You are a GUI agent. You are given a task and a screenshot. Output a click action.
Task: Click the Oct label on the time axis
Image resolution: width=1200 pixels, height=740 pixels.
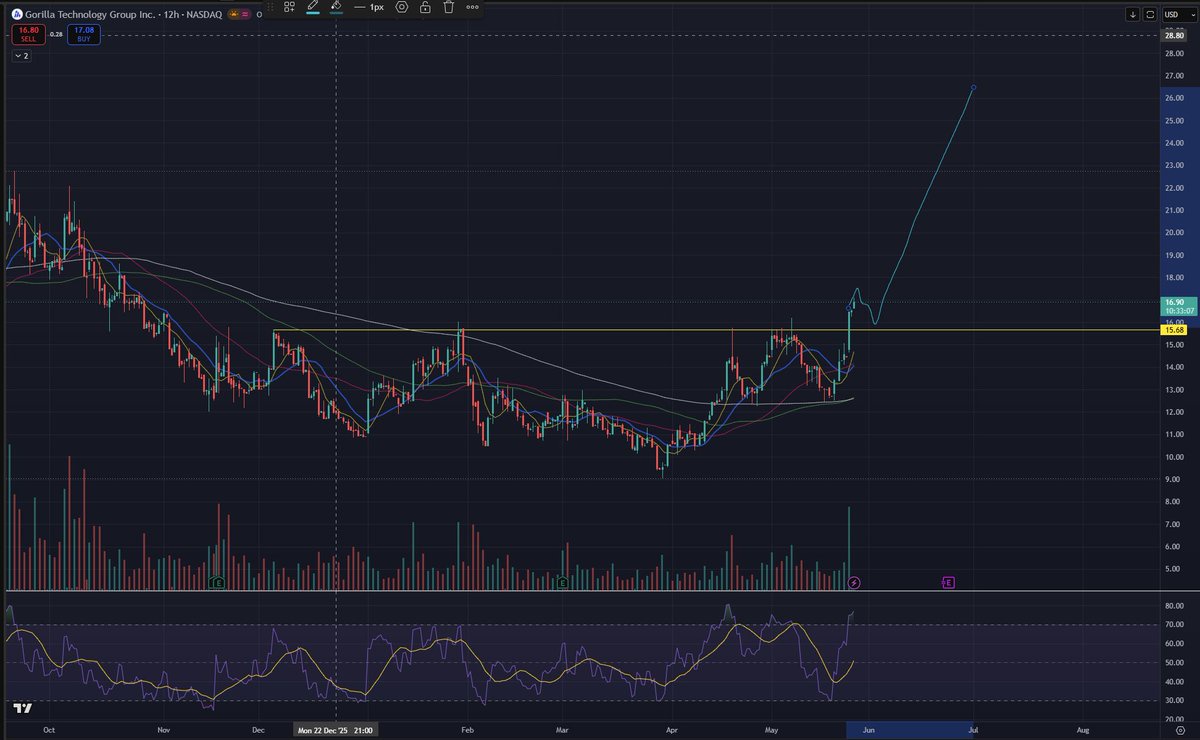pos(48,731)
